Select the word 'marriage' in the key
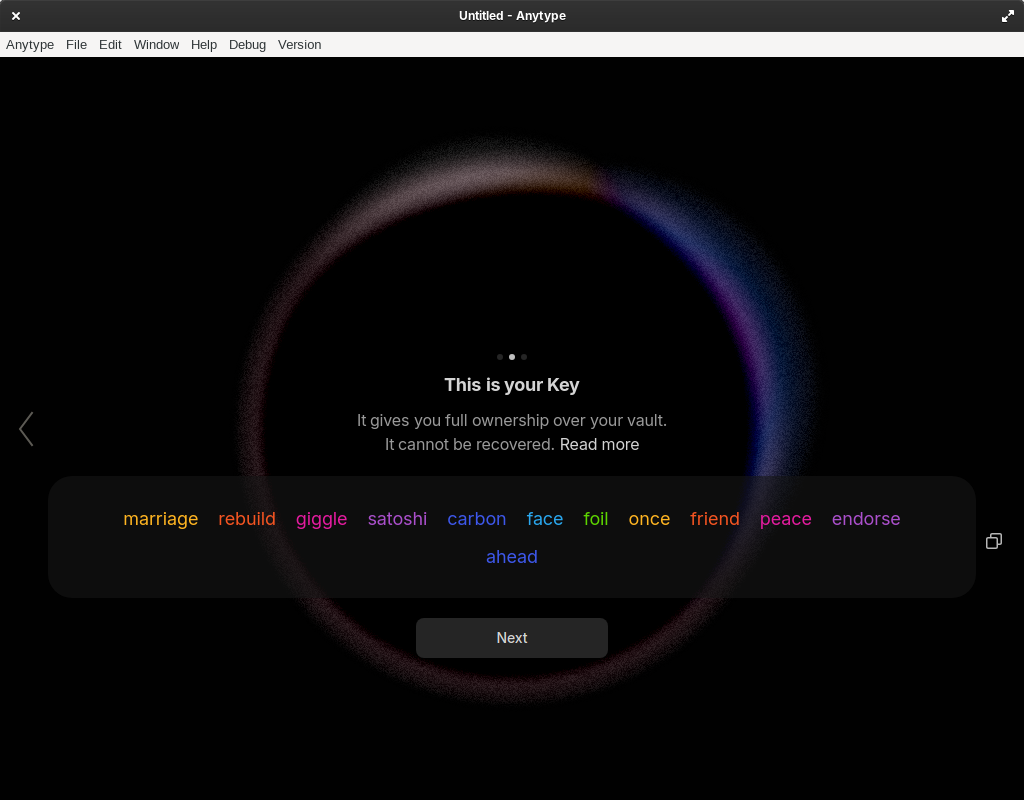Screen dimensions: 1024x800 160,519
